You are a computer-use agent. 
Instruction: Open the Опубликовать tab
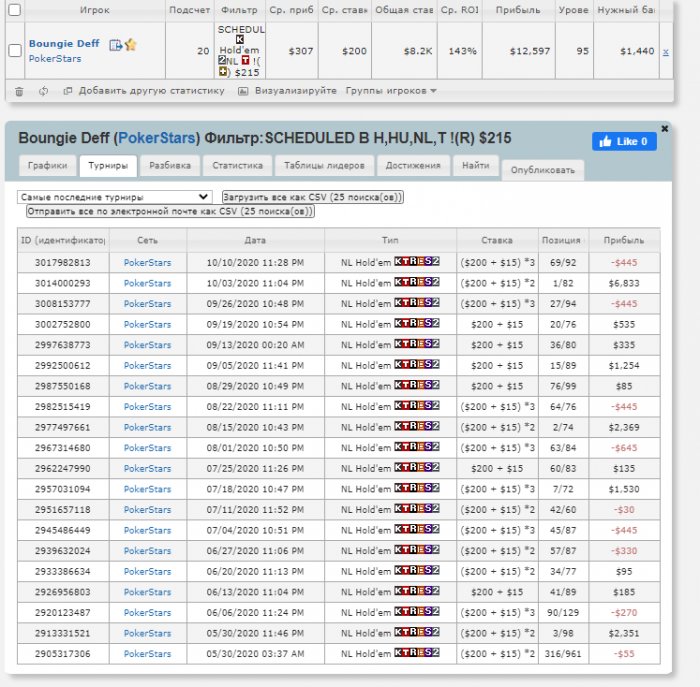(542, 170)
